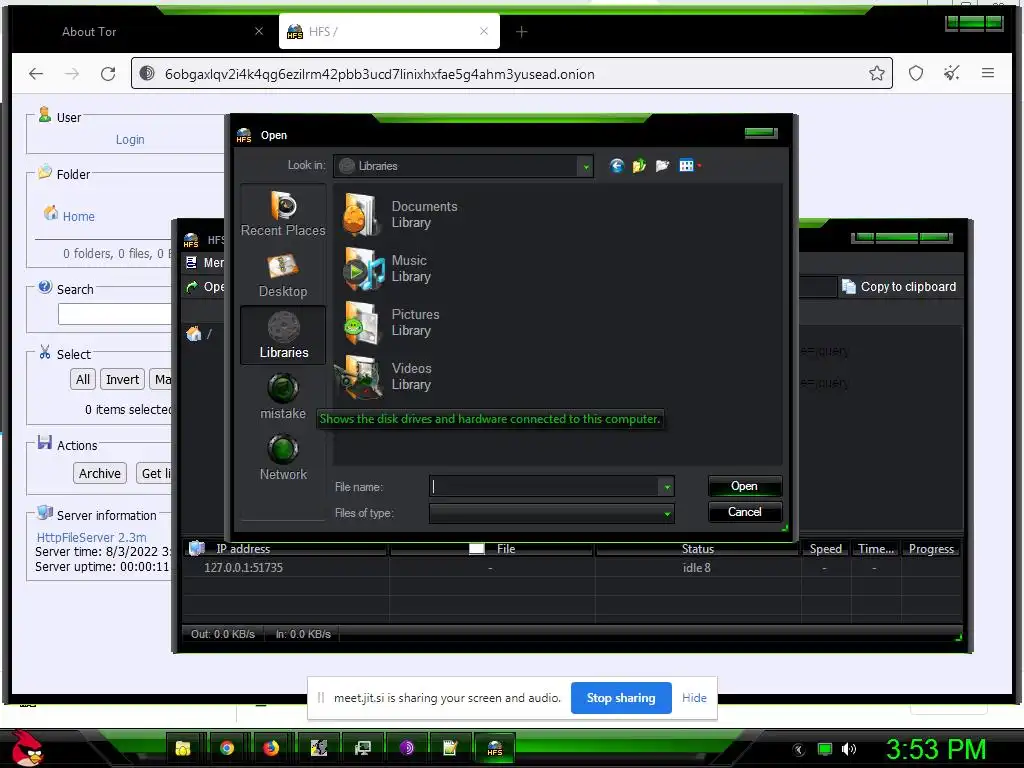Click the Speed column header
This screenshot has width=1024, height=768.
(x=825, y=549)
